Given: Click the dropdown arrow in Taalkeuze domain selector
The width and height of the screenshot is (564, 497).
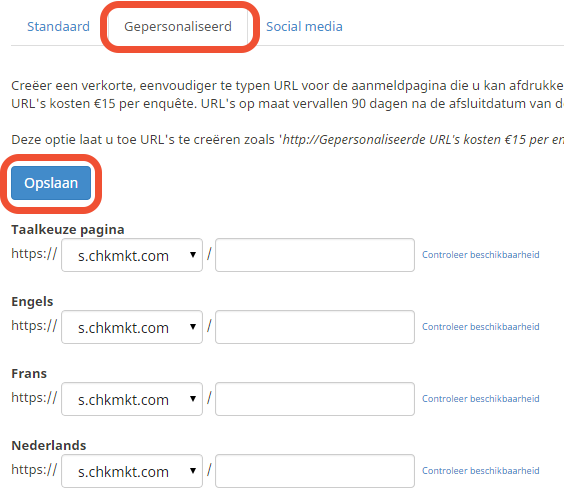Looking at the screenshot, I should coord(193,255).
